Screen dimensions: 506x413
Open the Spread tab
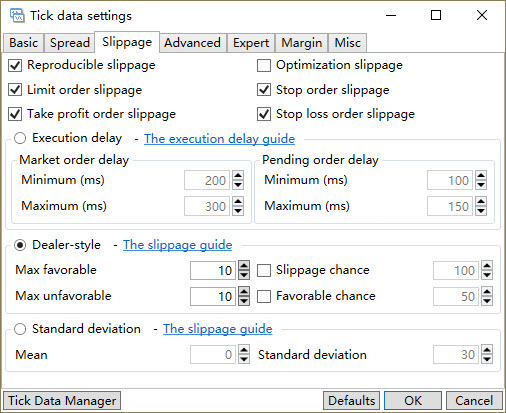click(69, 43)
